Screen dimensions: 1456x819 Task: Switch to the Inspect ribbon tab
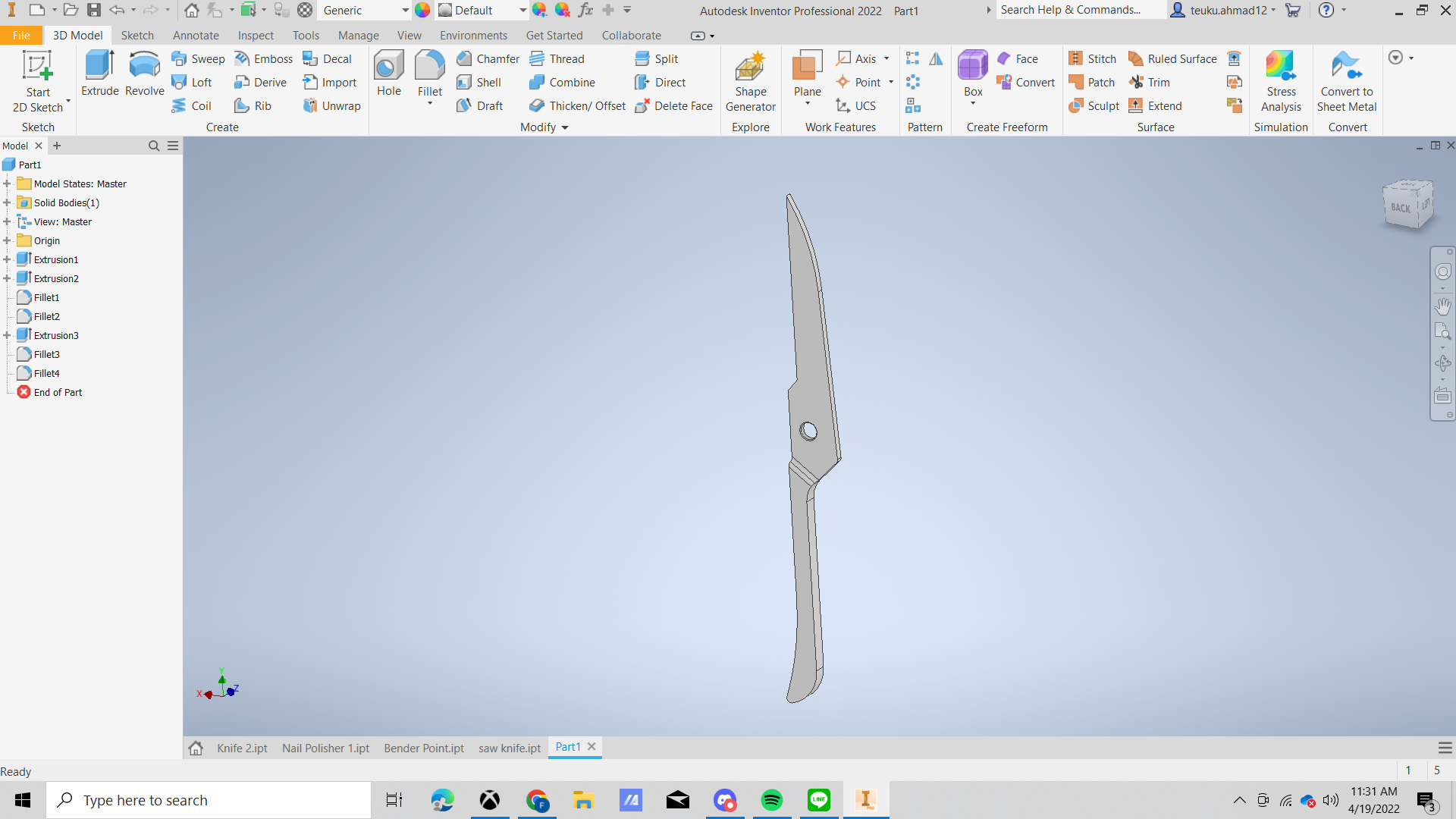255,35
